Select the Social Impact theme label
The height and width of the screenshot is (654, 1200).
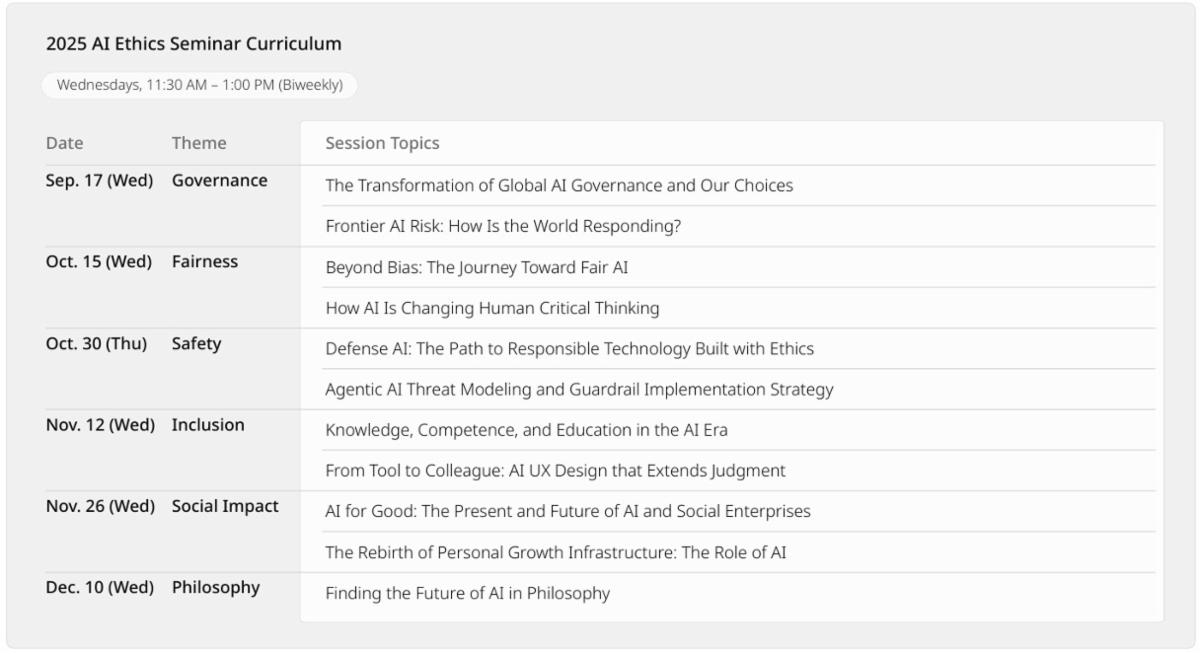pos(225,507)
